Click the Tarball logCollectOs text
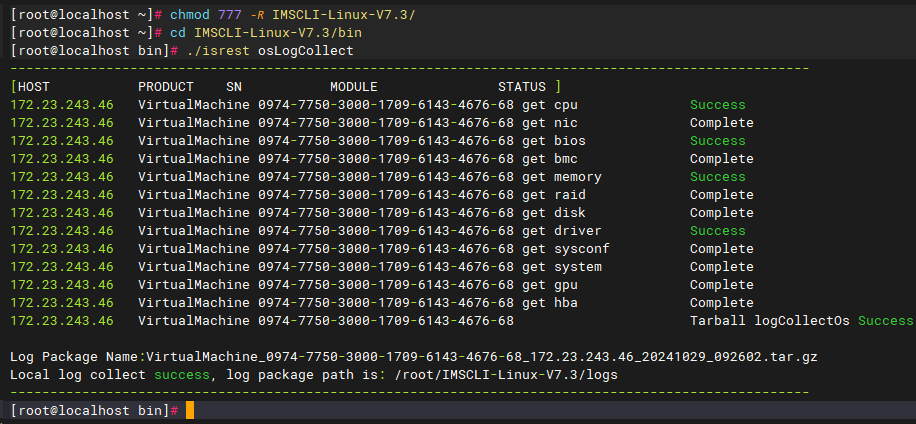Image resolution: width=916 pixels, height=424 pixels. [769, 321]
